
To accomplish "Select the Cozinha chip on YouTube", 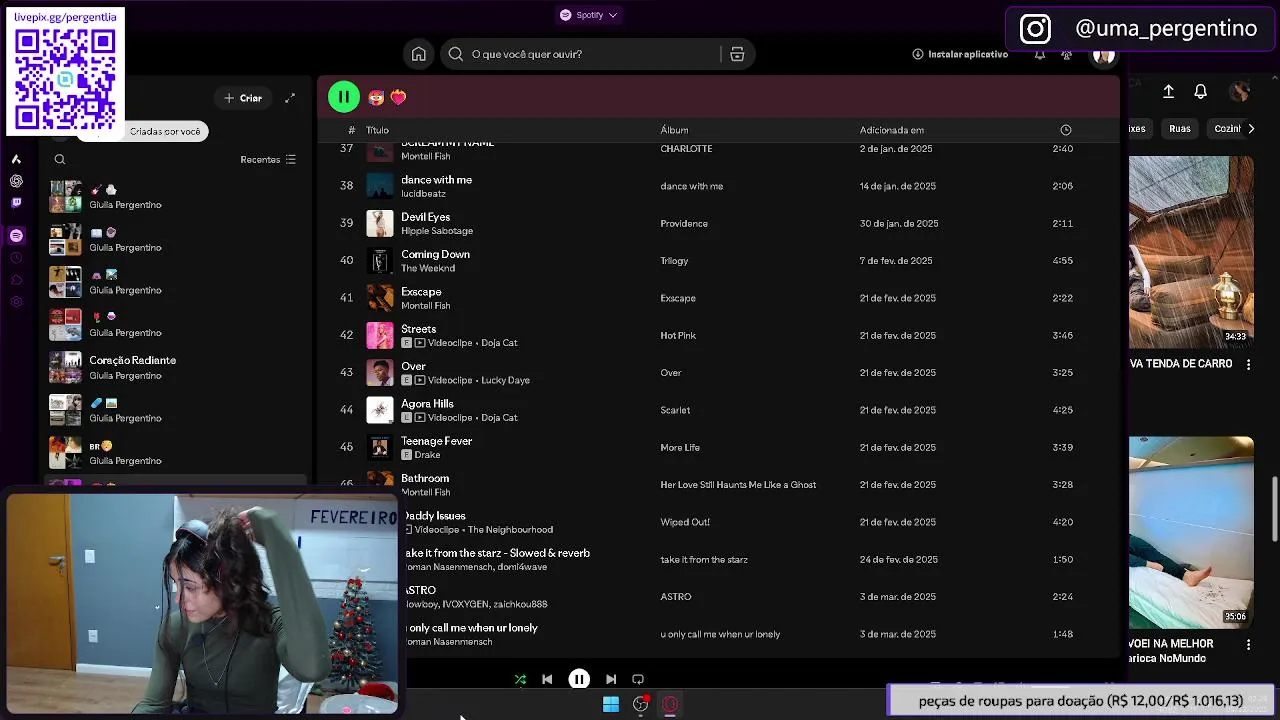I will [1227, 128].
